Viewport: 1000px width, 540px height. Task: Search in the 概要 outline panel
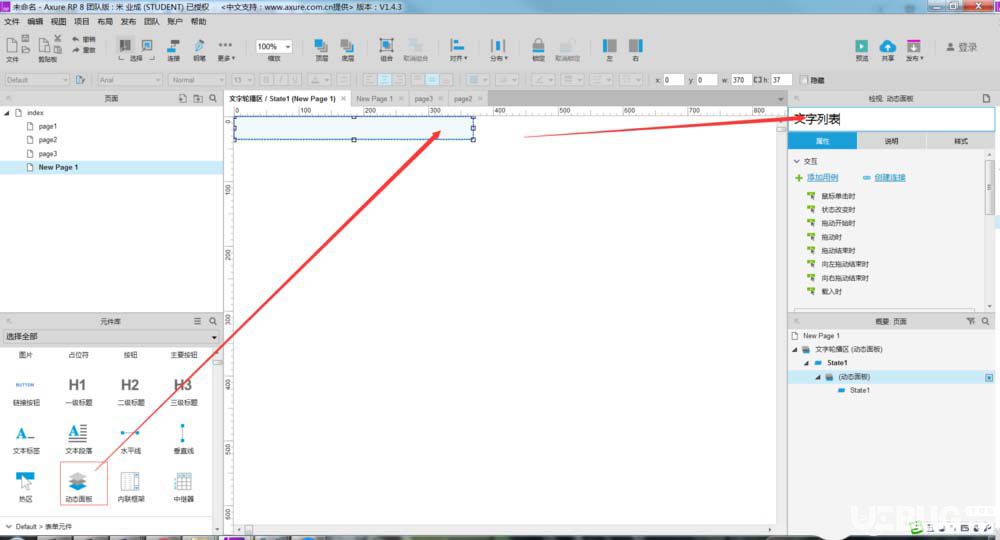(986, 321)
